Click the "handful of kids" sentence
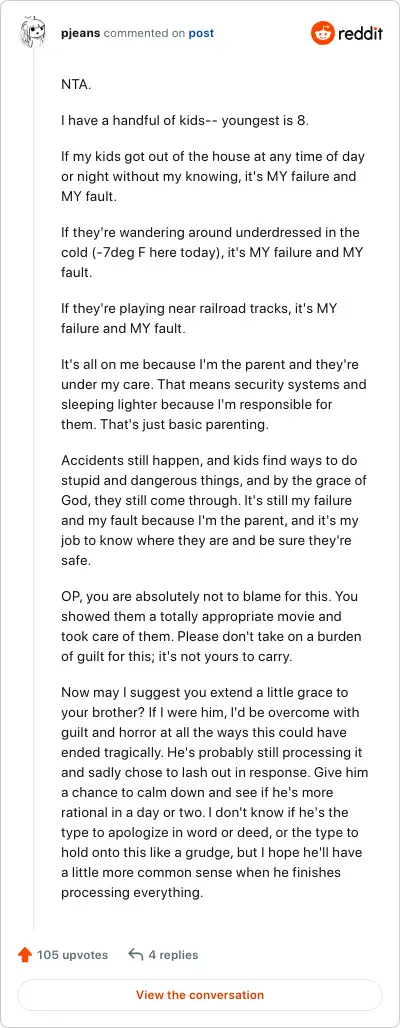 click(184, 121)
